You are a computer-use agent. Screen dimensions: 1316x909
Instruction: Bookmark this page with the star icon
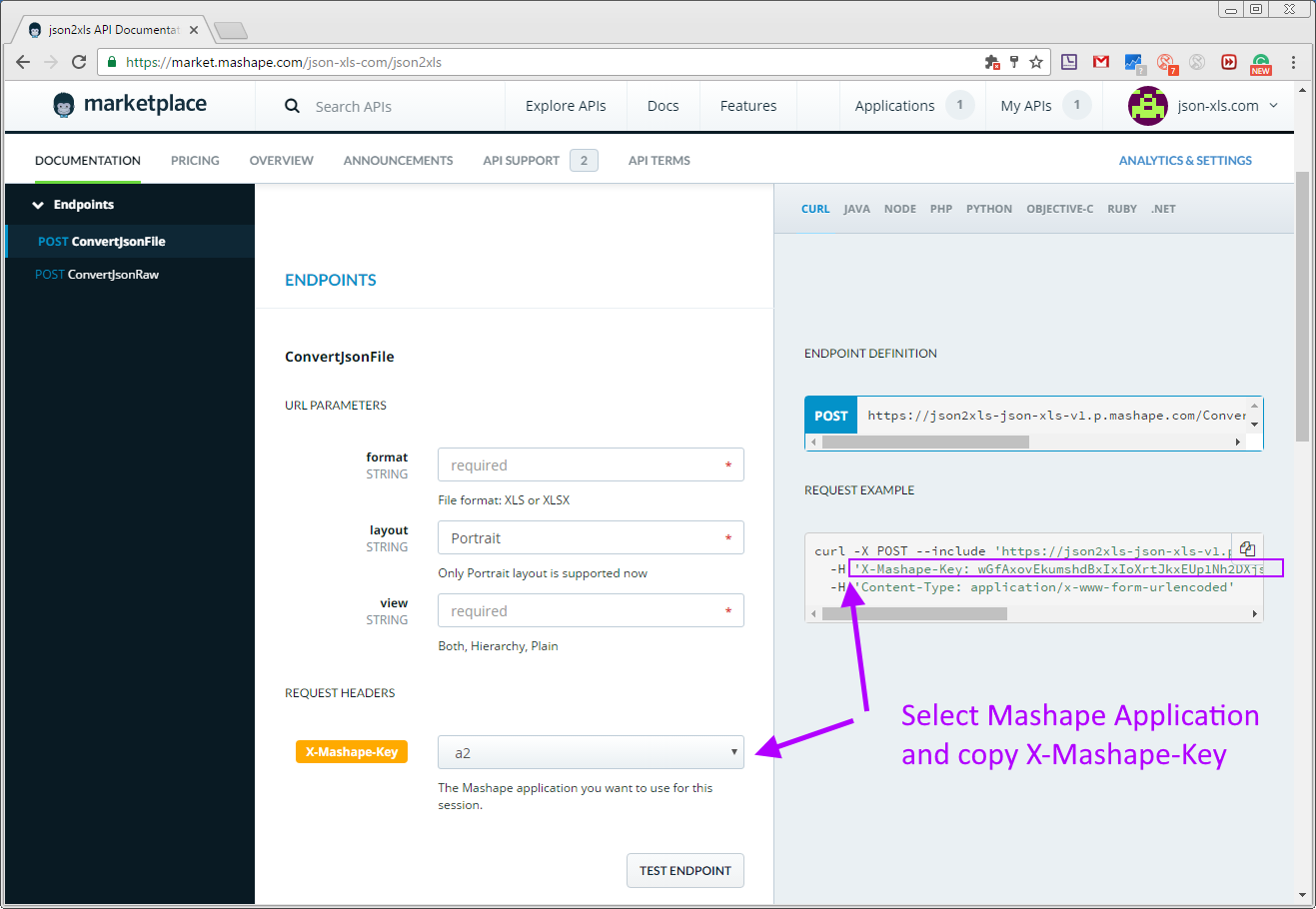click(x=1036, y=62)
